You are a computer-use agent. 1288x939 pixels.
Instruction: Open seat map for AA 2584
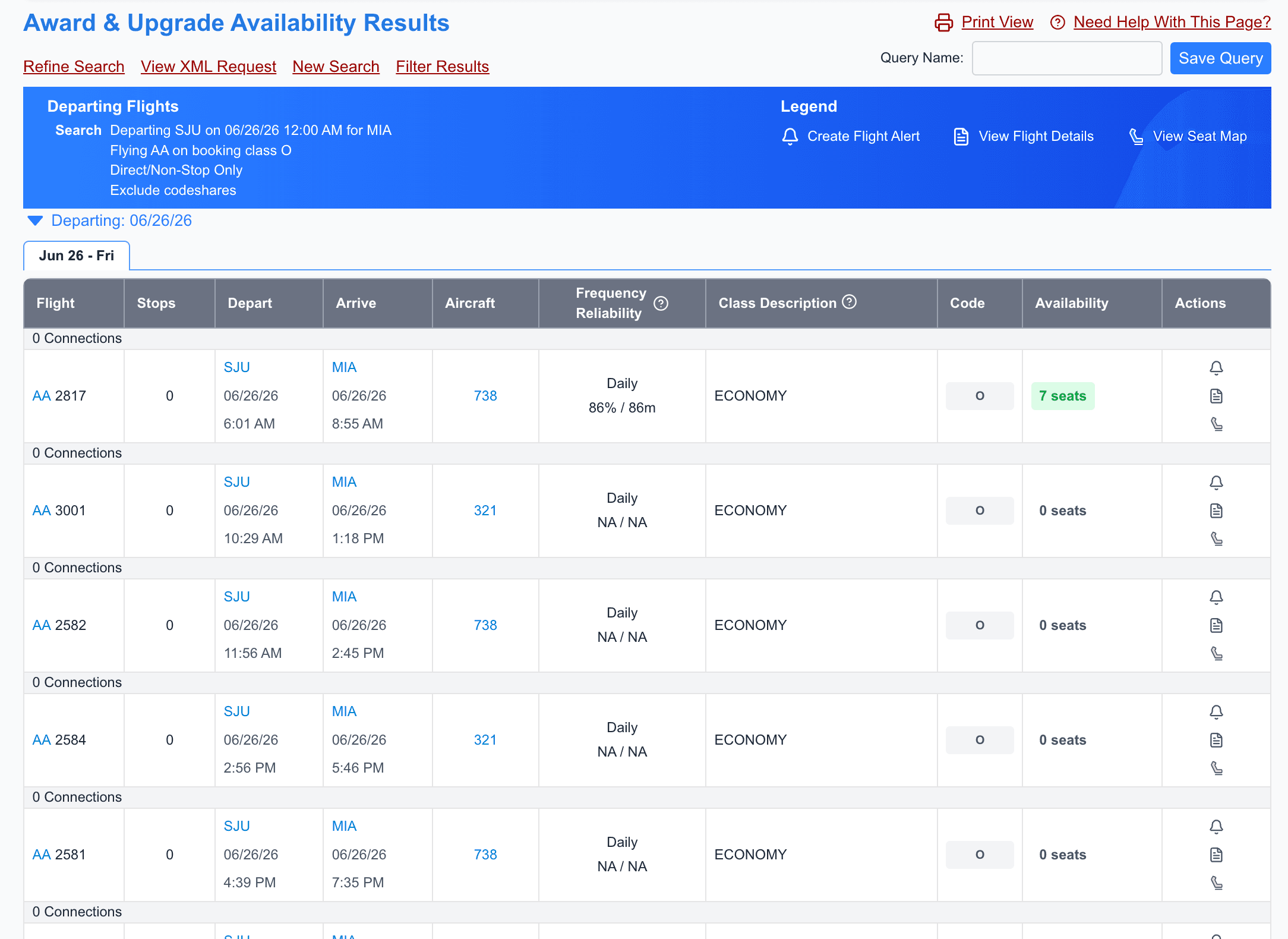click(x=1216, y=768)
